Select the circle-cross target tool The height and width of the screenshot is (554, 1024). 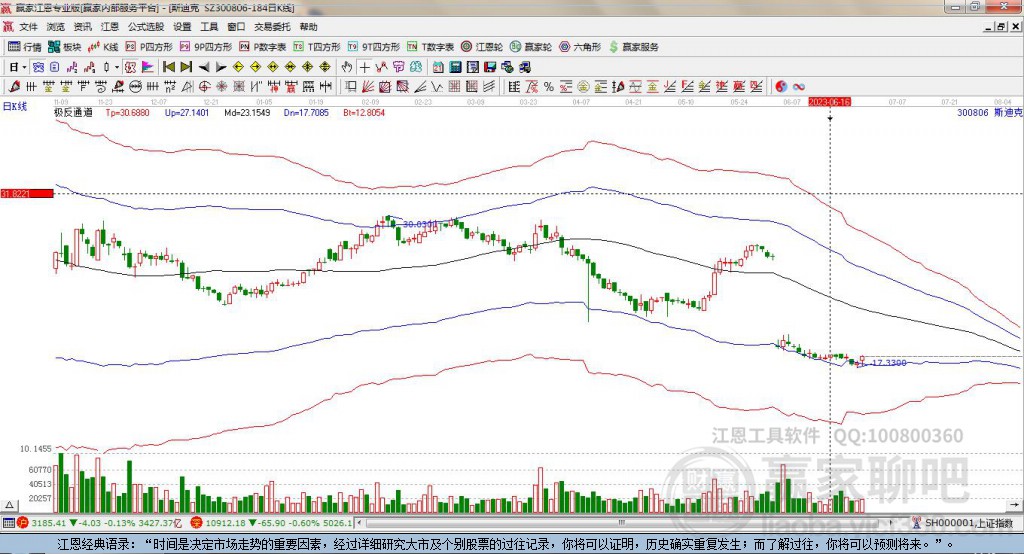coord(204,86)
